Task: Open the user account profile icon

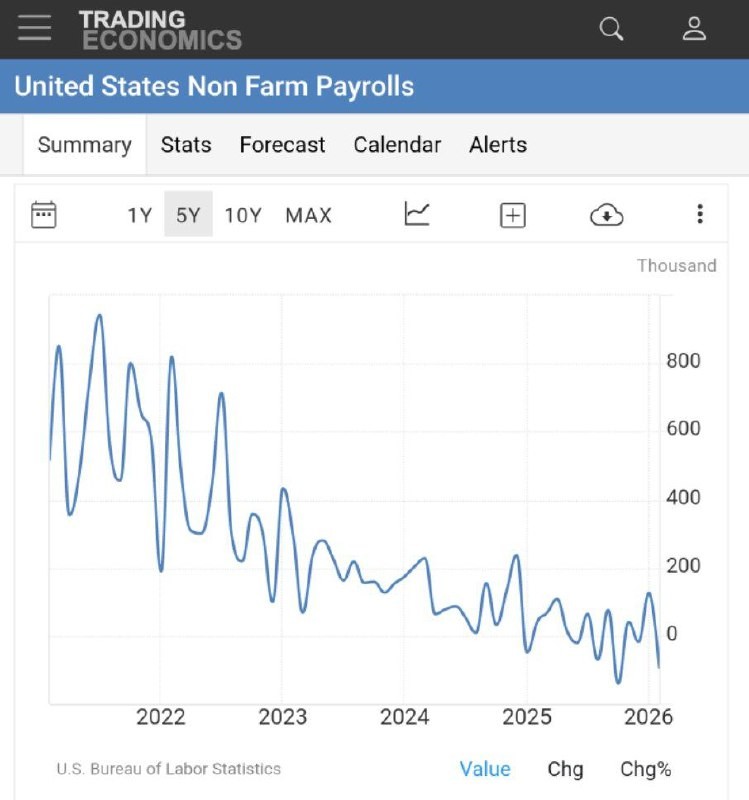Action: click(x=694, y=29)
